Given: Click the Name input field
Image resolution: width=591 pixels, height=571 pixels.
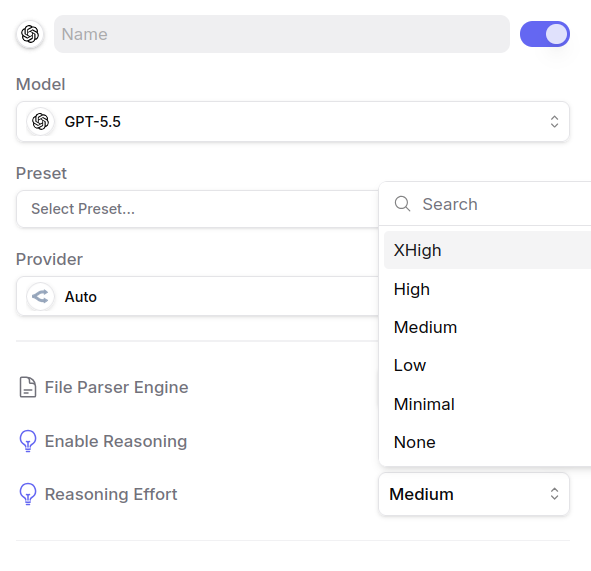Looking at the screenshot, I should 282,34.
